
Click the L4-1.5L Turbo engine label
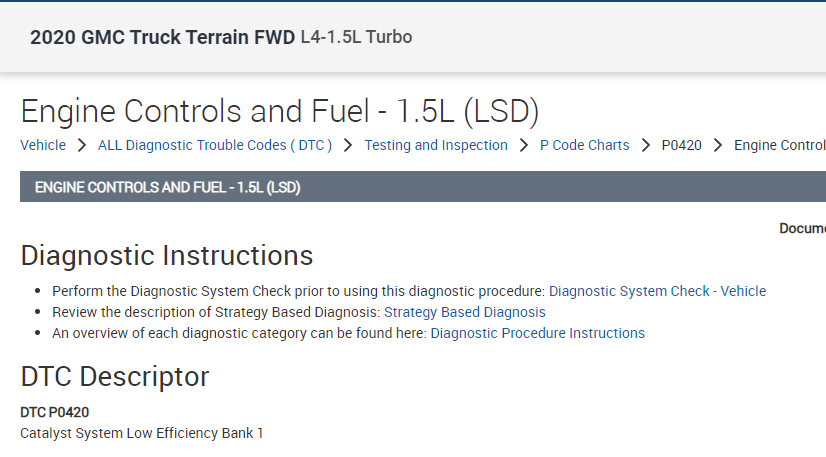pos(356,38)
